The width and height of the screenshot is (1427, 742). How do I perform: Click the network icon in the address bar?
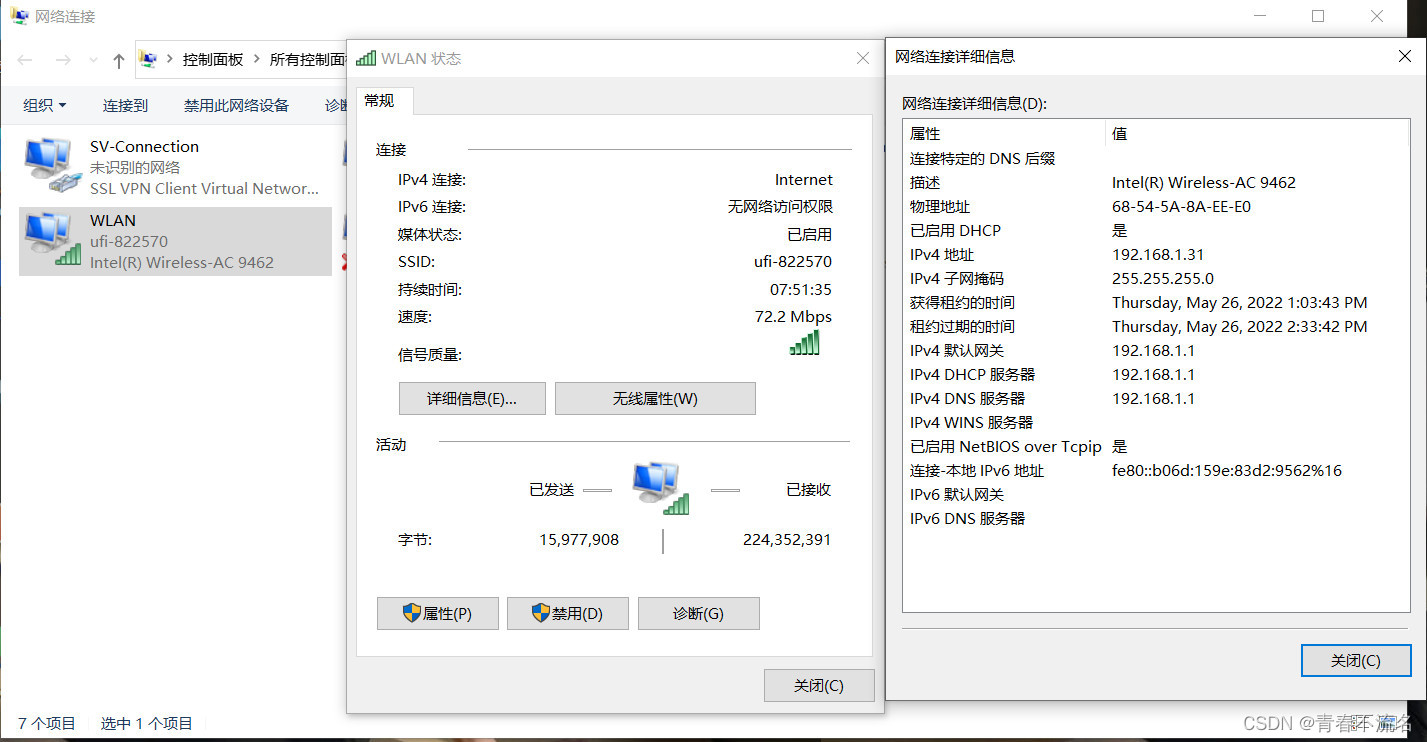147,59
